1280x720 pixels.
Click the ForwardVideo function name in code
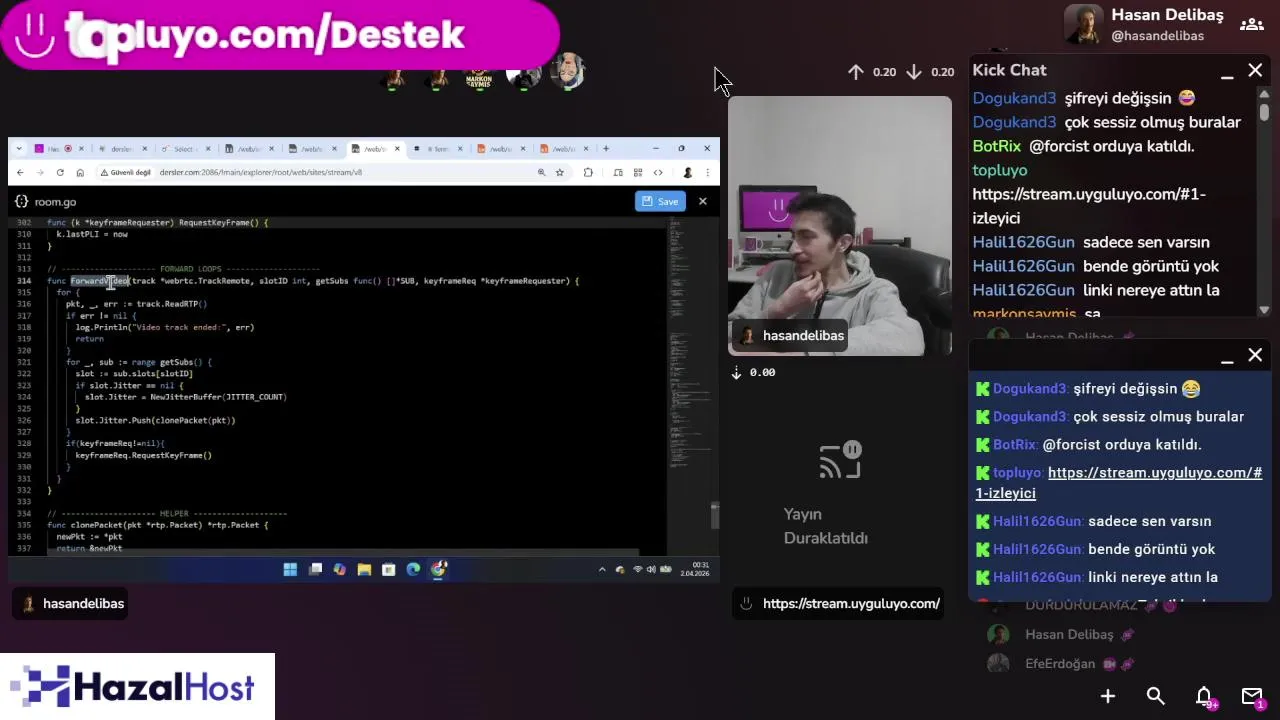[x=99, y=281]
